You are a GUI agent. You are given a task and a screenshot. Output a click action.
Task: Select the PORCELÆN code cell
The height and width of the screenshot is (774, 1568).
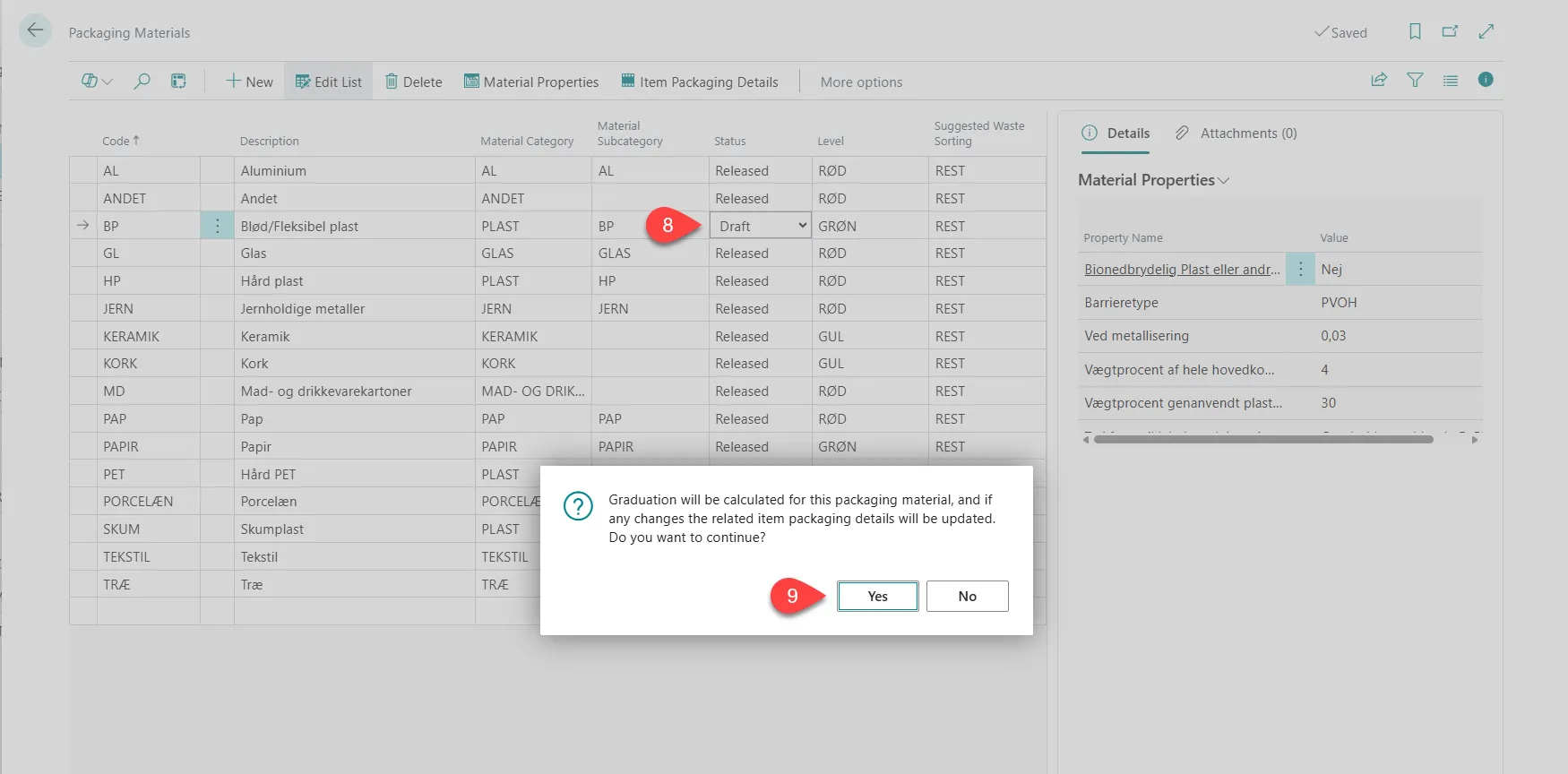coord(148,501)
